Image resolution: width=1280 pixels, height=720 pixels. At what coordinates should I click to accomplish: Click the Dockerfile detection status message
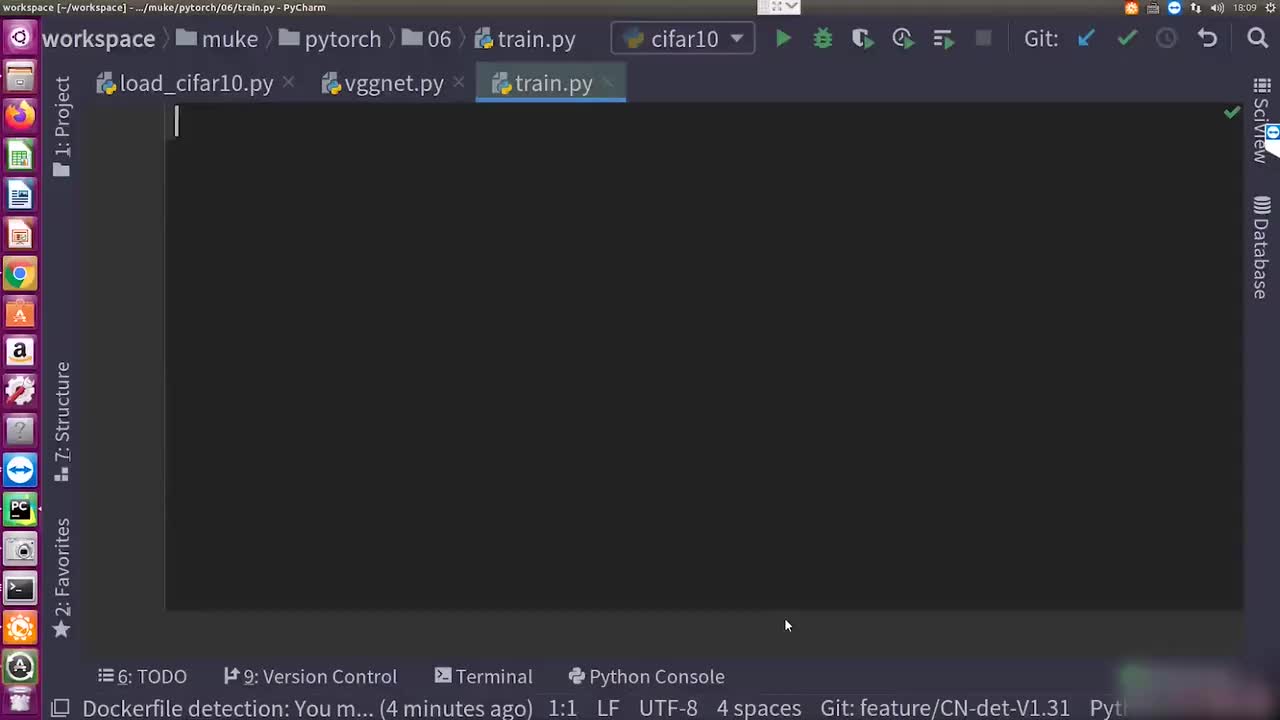307,709
